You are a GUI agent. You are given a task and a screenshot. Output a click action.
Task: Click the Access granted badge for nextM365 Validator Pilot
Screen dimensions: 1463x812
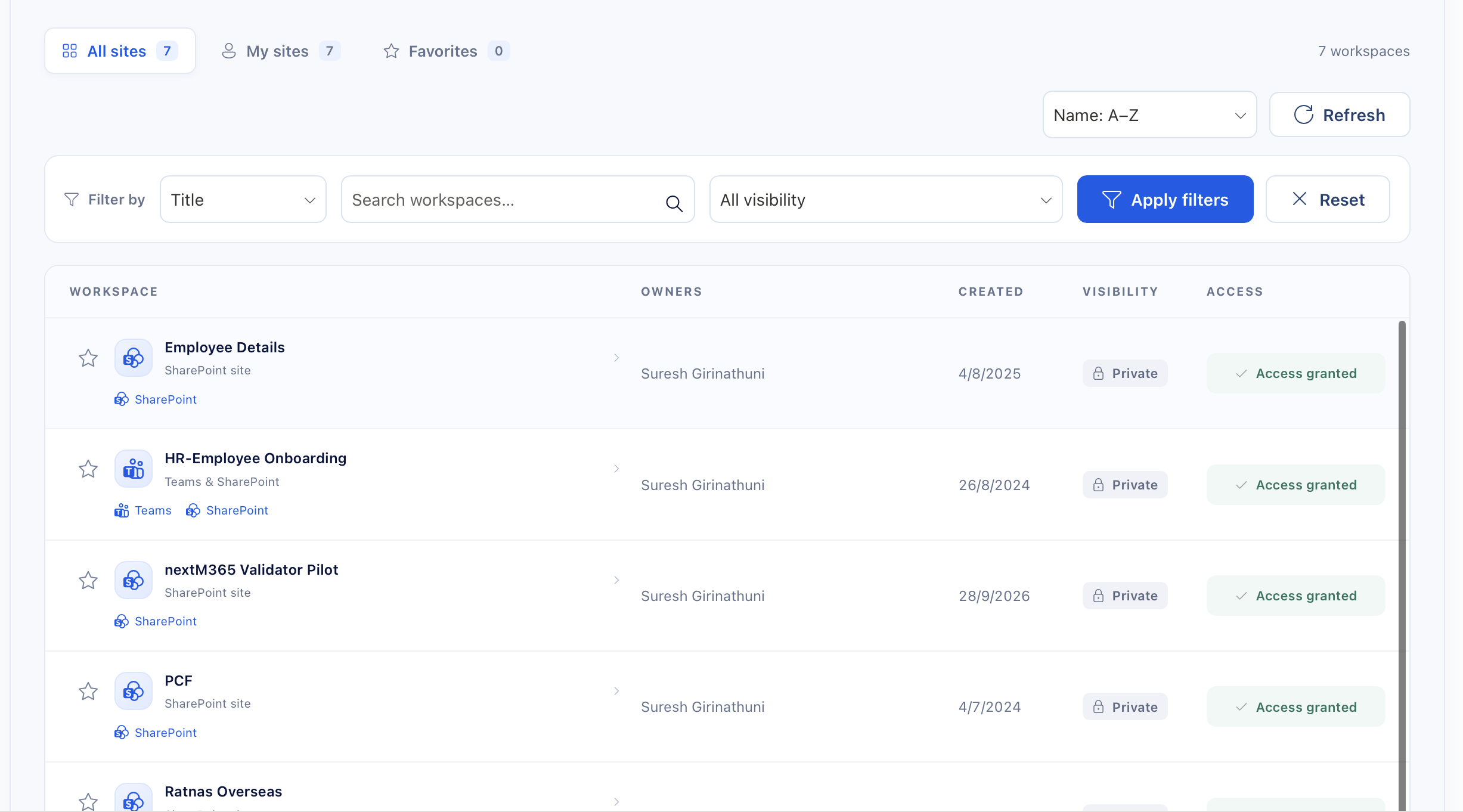[1296, 596]
